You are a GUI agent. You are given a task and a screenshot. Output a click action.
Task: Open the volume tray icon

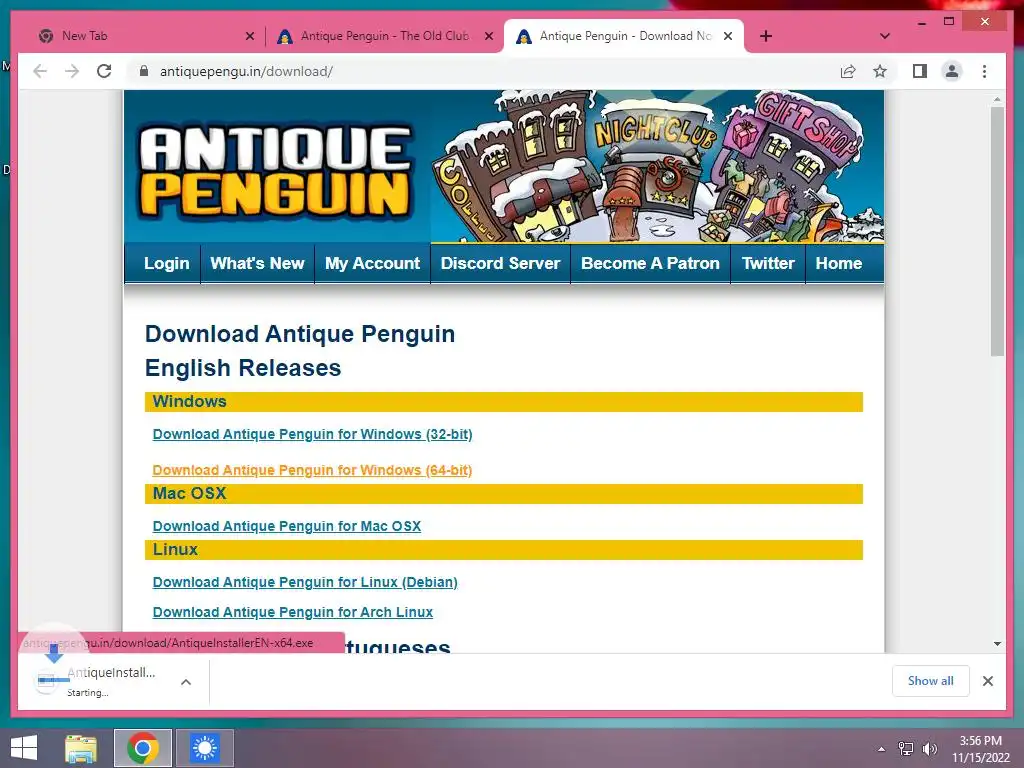point(929,749)
